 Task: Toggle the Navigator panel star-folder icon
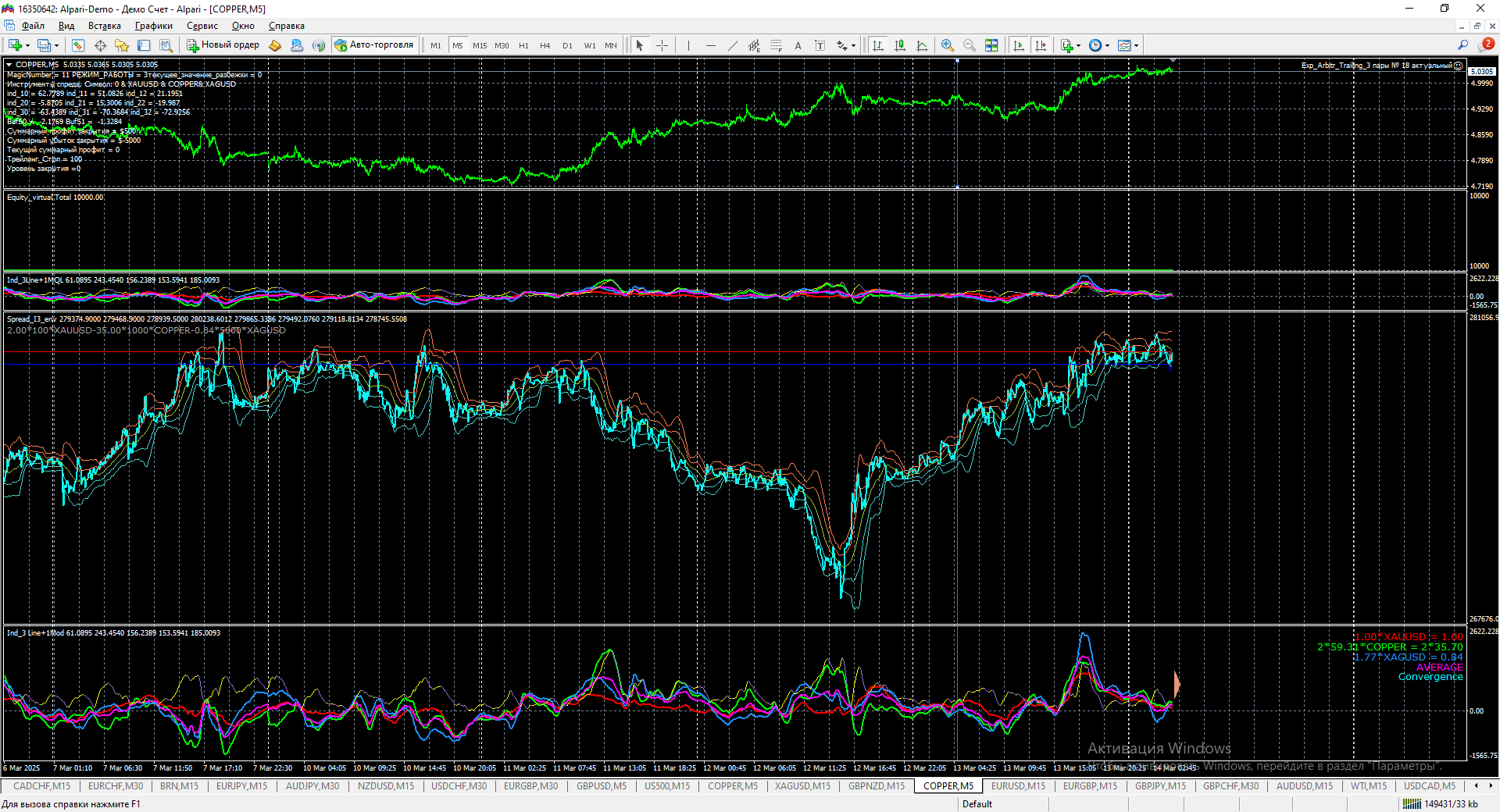coord(122,45)
